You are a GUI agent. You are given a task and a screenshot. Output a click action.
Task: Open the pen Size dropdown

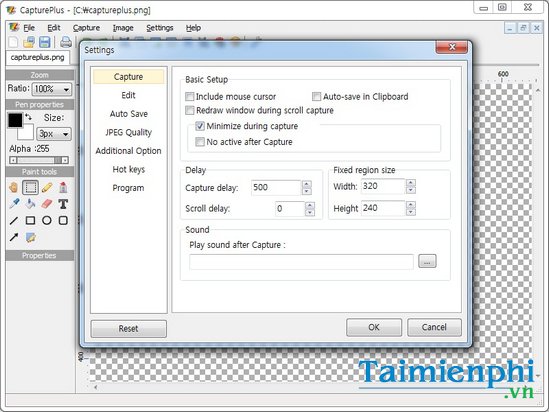(x=65, y=134)
